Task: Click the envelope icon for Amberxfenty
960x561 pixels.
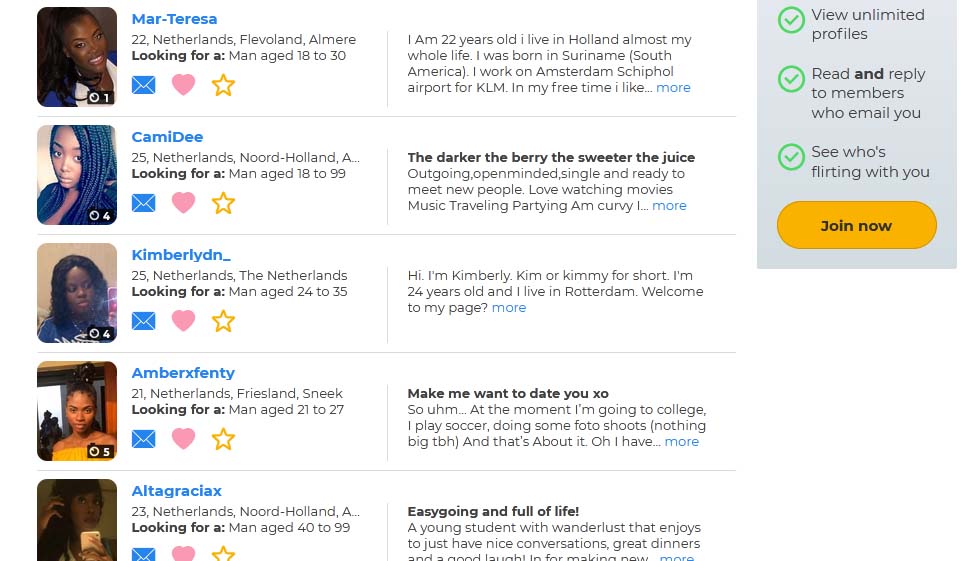Action: pyautogui.click(x=144, y=439)
